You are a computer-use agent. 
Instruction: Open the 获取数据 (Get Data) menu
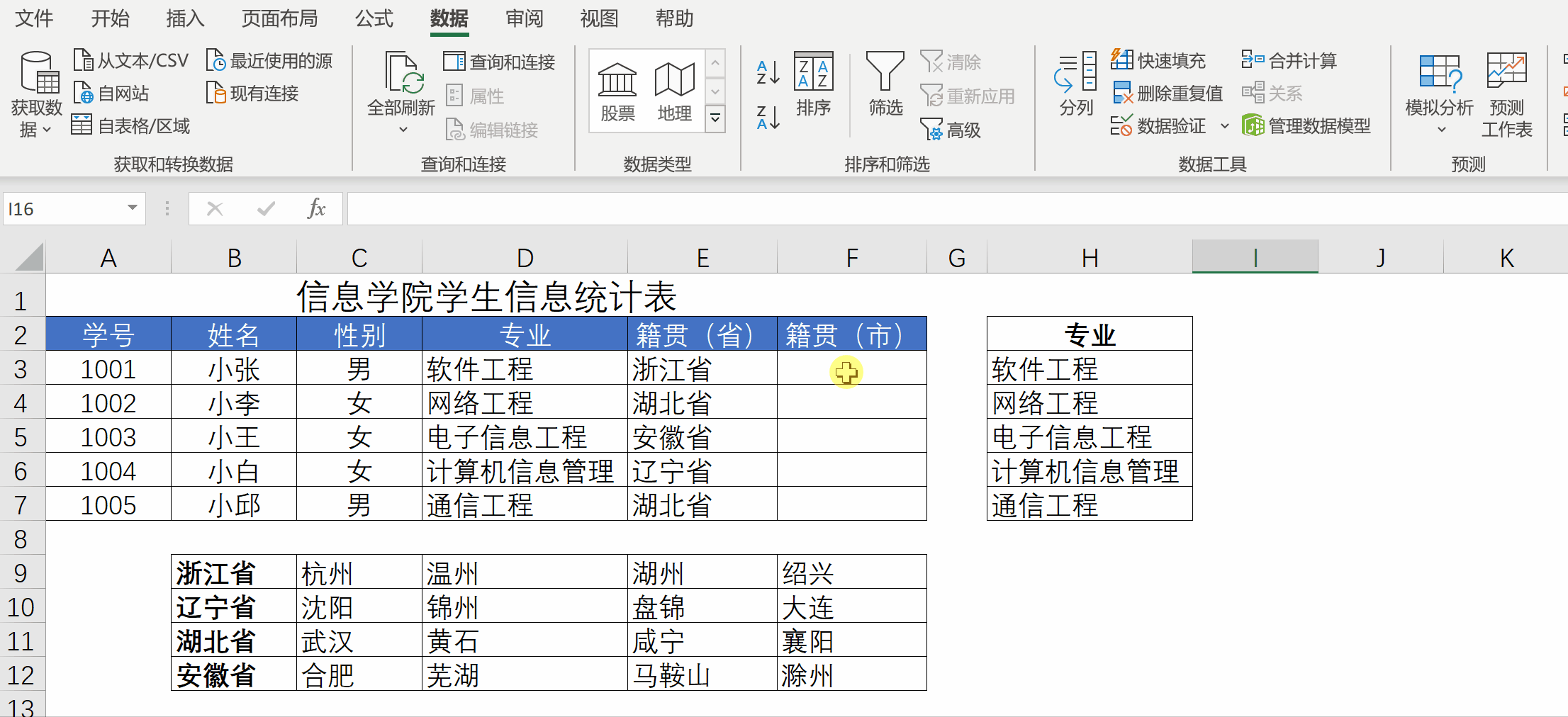[37, 94]
